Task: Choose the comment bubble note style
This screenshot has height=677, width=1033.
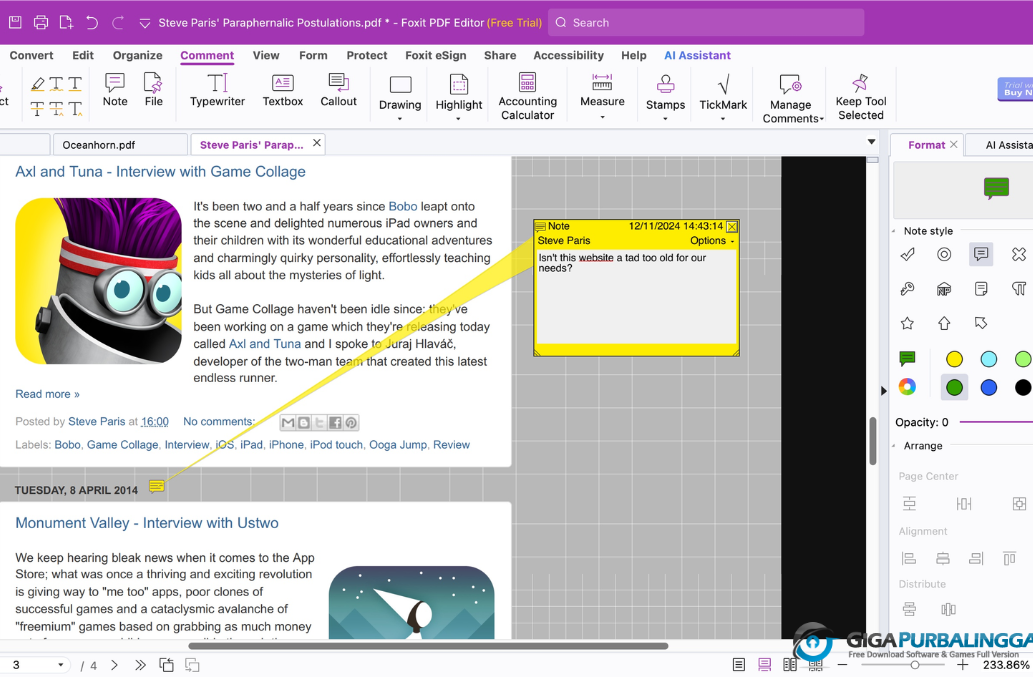Action: [981, 254]
